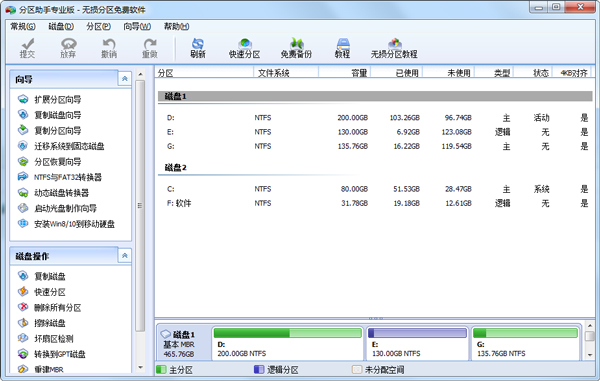
Task: Click the 刷新 refresh toolbar icon
Action: (198, 48)
